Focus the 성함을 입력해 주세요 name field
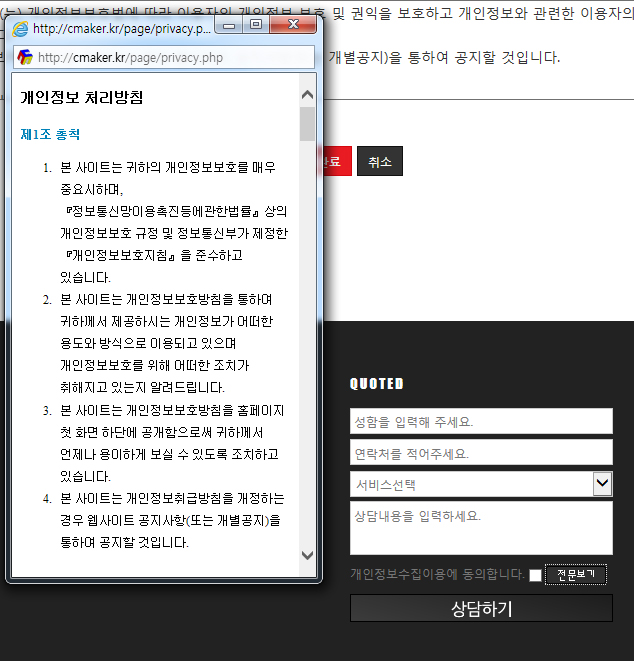Screen dimensions: 634x661 481,421
